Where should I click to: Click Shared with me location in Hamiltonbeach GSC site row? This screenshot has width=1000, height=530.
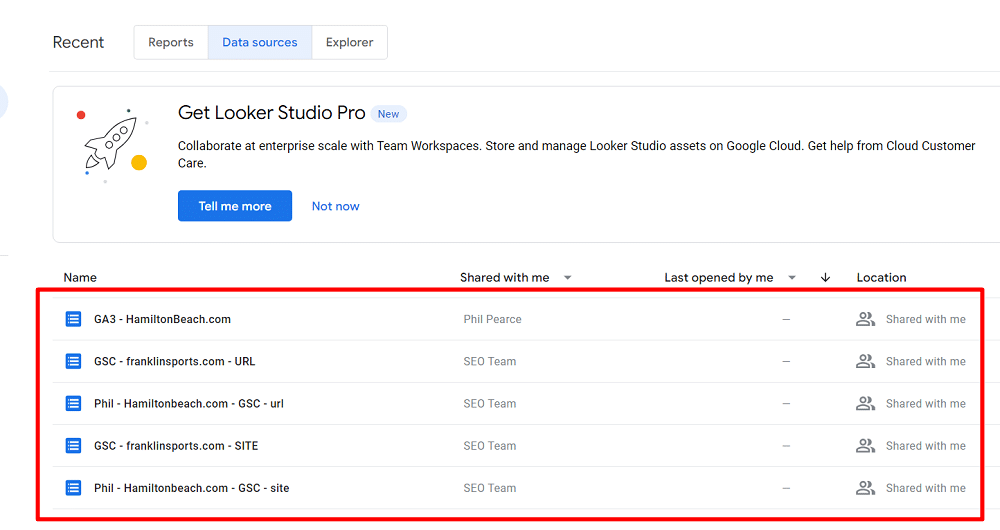925,488
